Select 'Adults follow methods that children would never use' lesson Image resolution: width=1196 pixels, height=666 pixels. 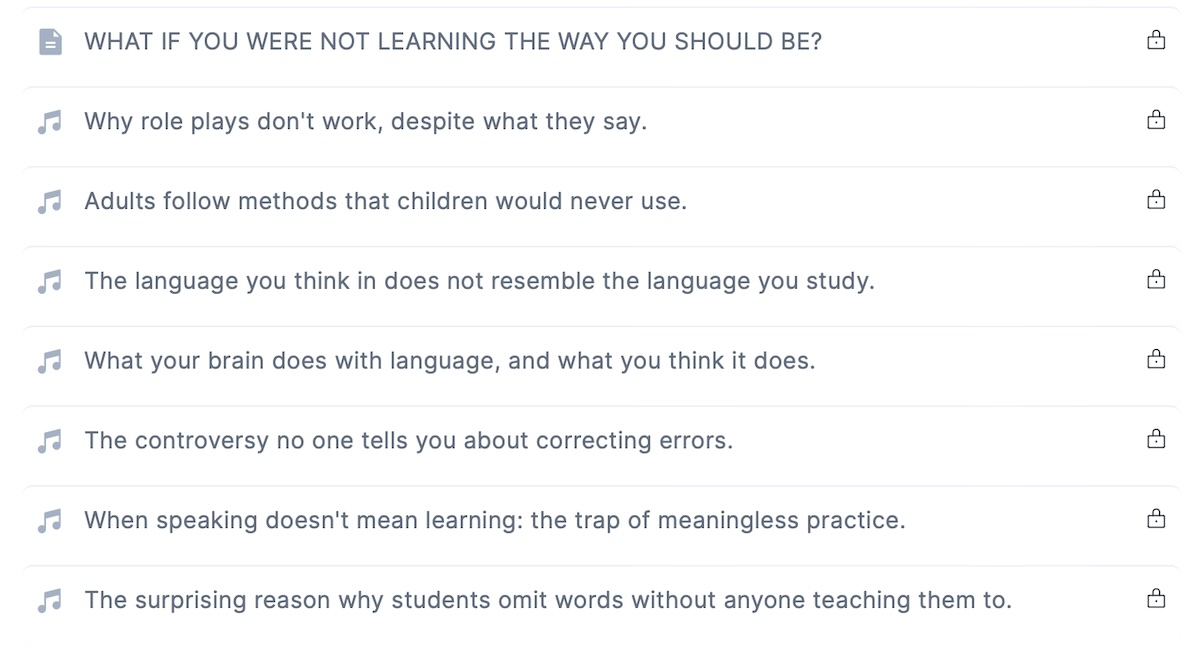[385, 201]
